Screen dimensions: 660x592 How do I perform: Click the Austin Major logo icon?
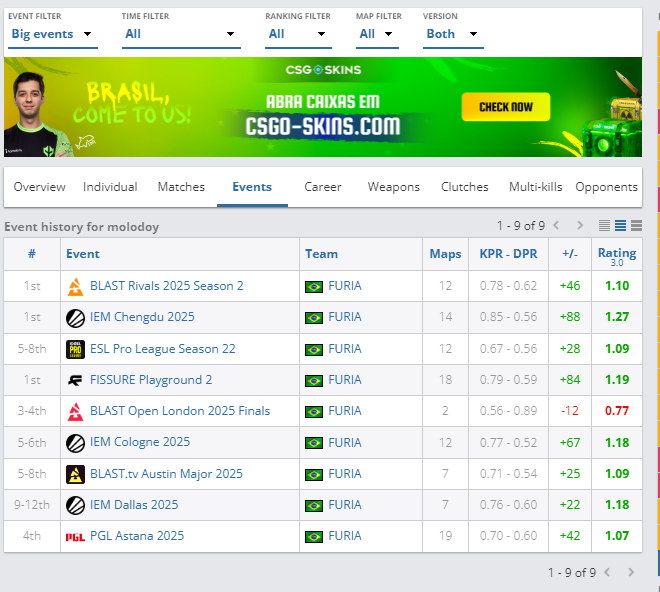[x=75, y=475]
